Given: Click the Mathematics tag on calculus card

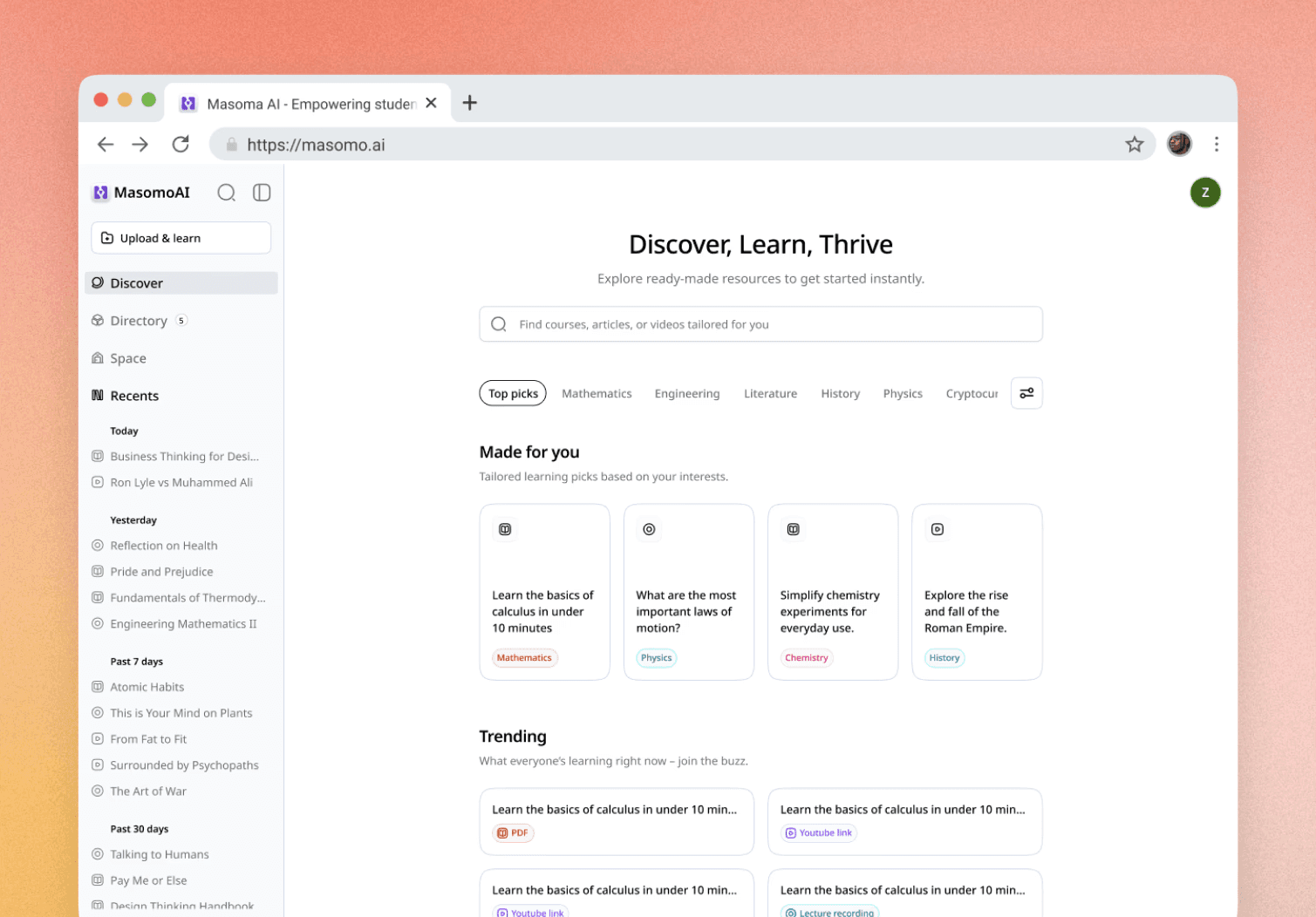Looking at the screenshot, I should [x=524, y=658].
